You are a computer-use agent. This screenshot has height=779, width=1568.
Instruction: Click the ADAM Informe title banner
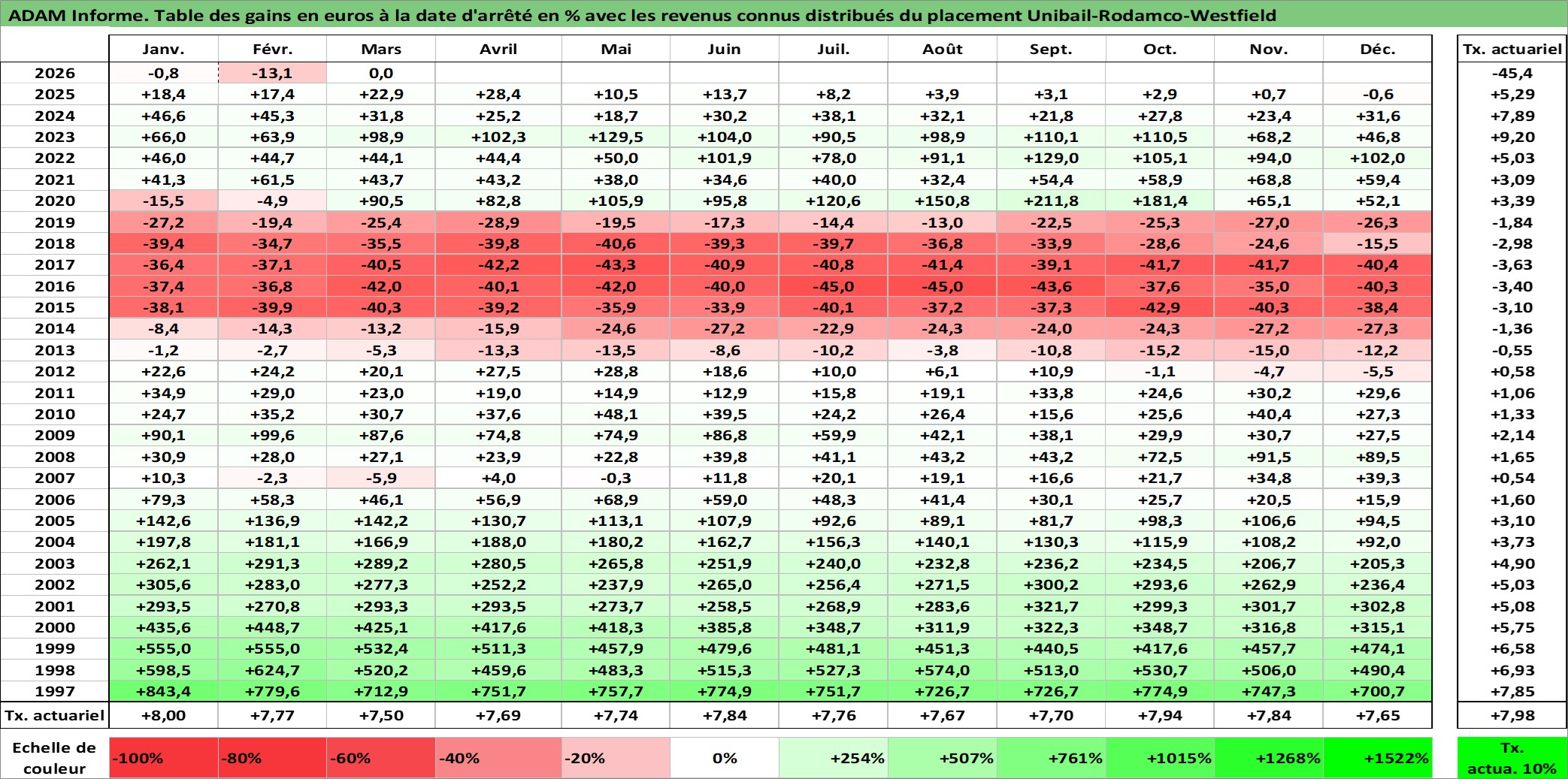pos(784,14)
